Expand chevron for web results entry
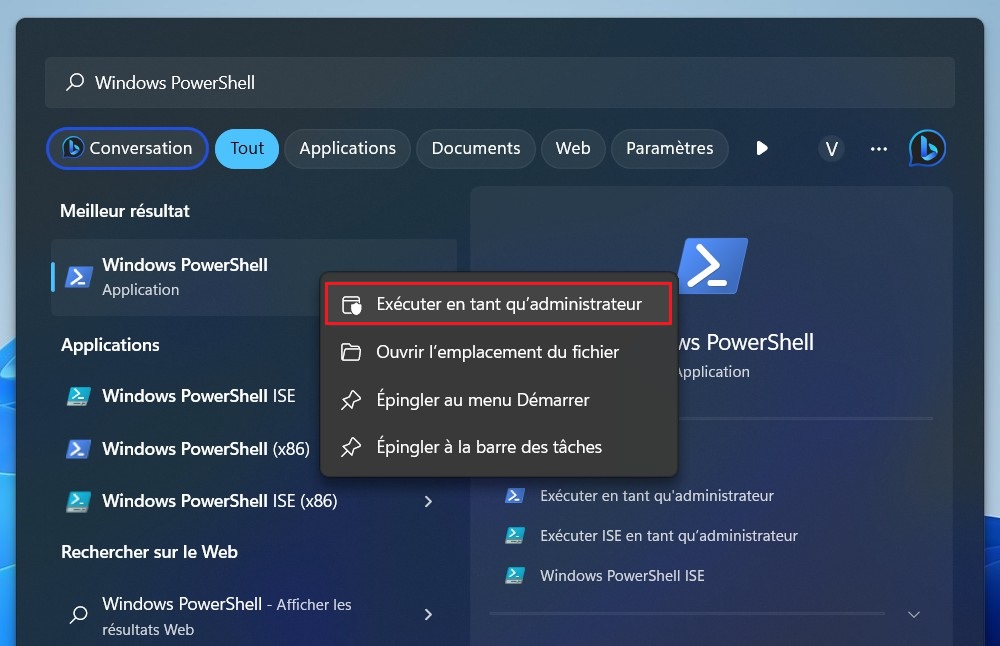Viewport: 1000px width, 646px height. (428, 615)
